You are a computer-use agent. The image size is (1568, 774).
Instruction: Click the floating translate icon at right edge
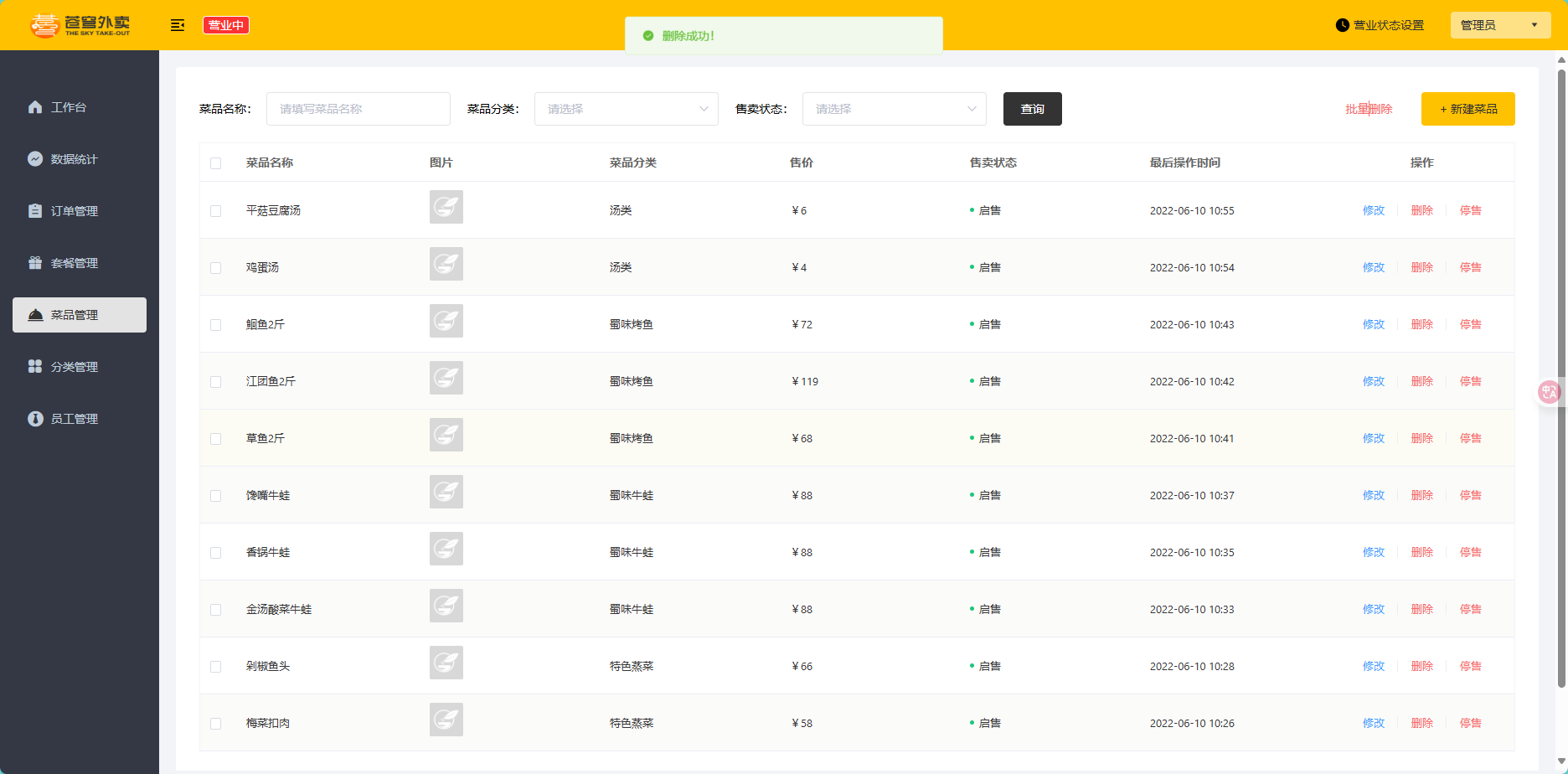(x=1549, y=391)
